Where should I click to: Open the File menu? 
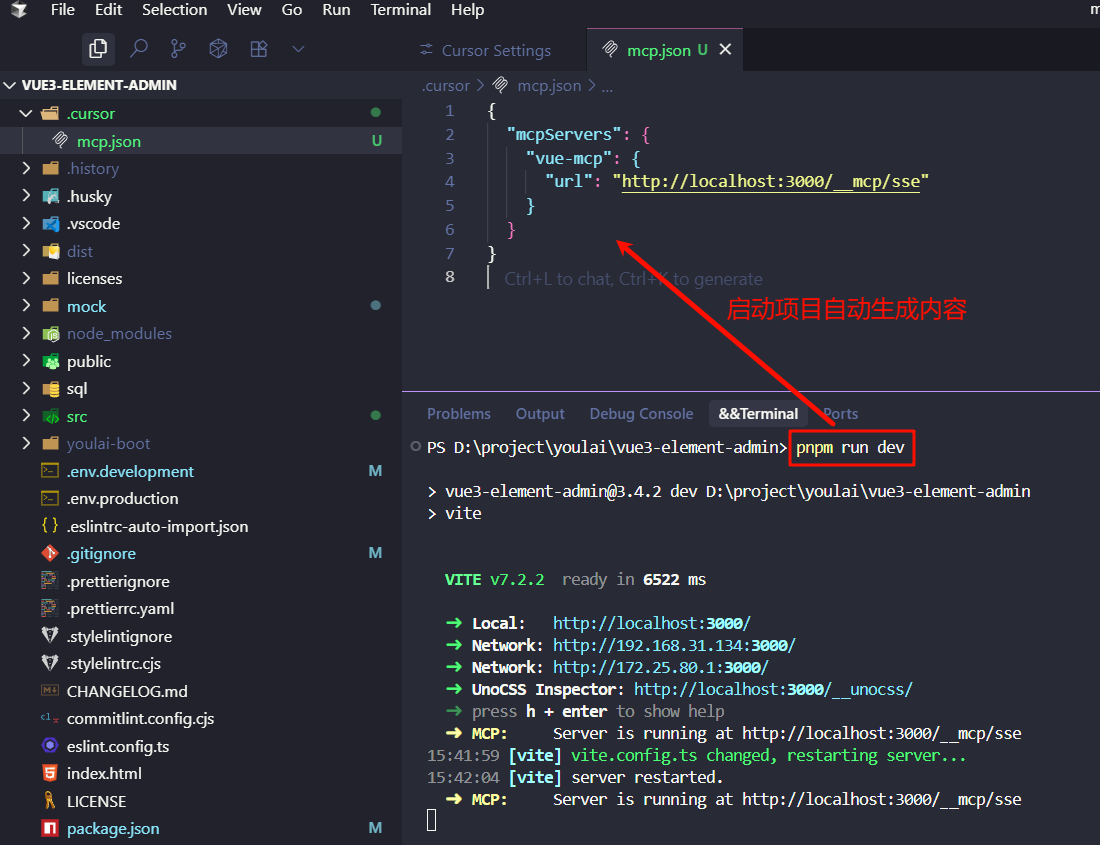[x=62, y=10]
